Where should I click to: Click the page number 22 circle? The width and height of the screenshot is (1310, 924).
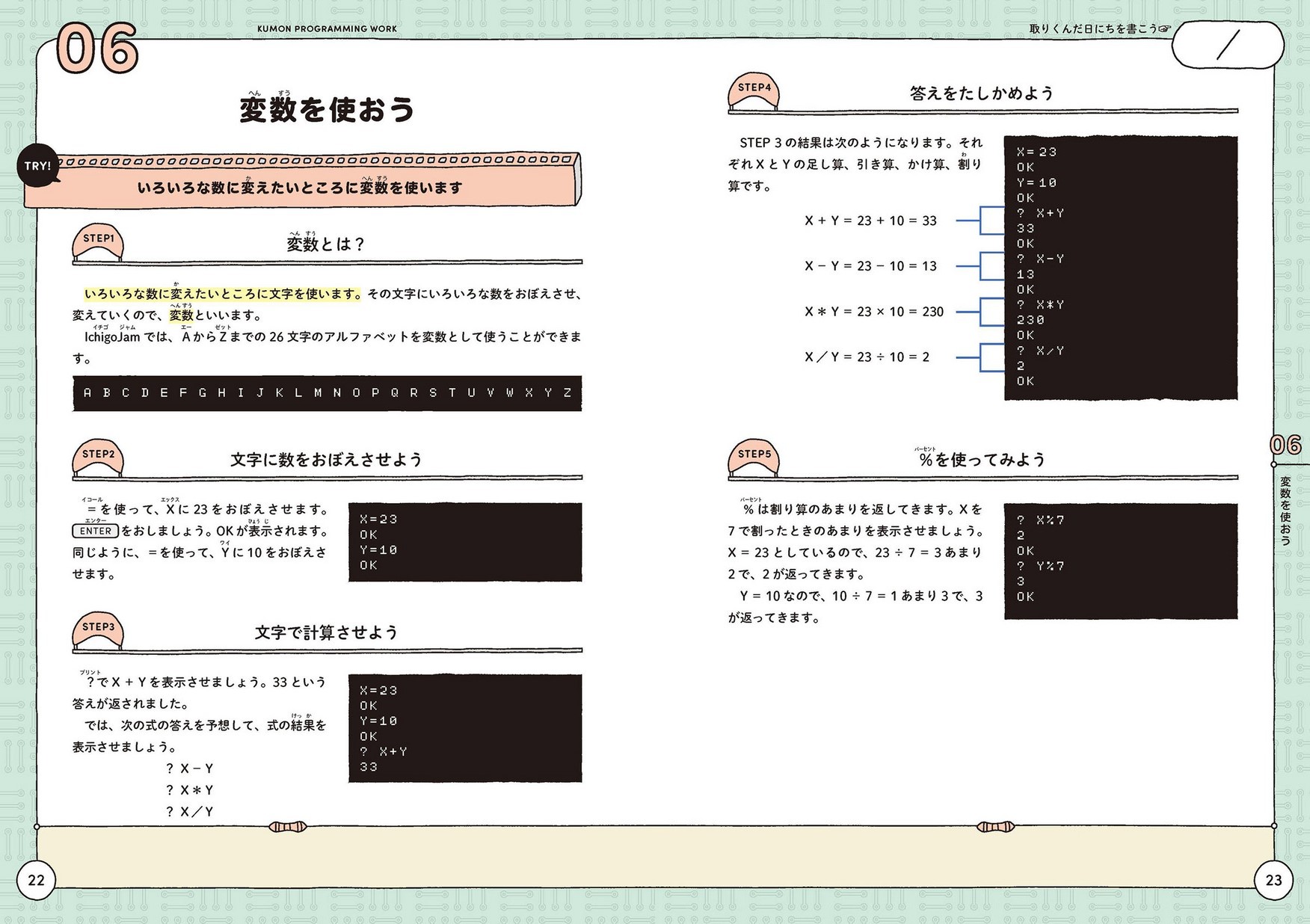tap(37, 880)
